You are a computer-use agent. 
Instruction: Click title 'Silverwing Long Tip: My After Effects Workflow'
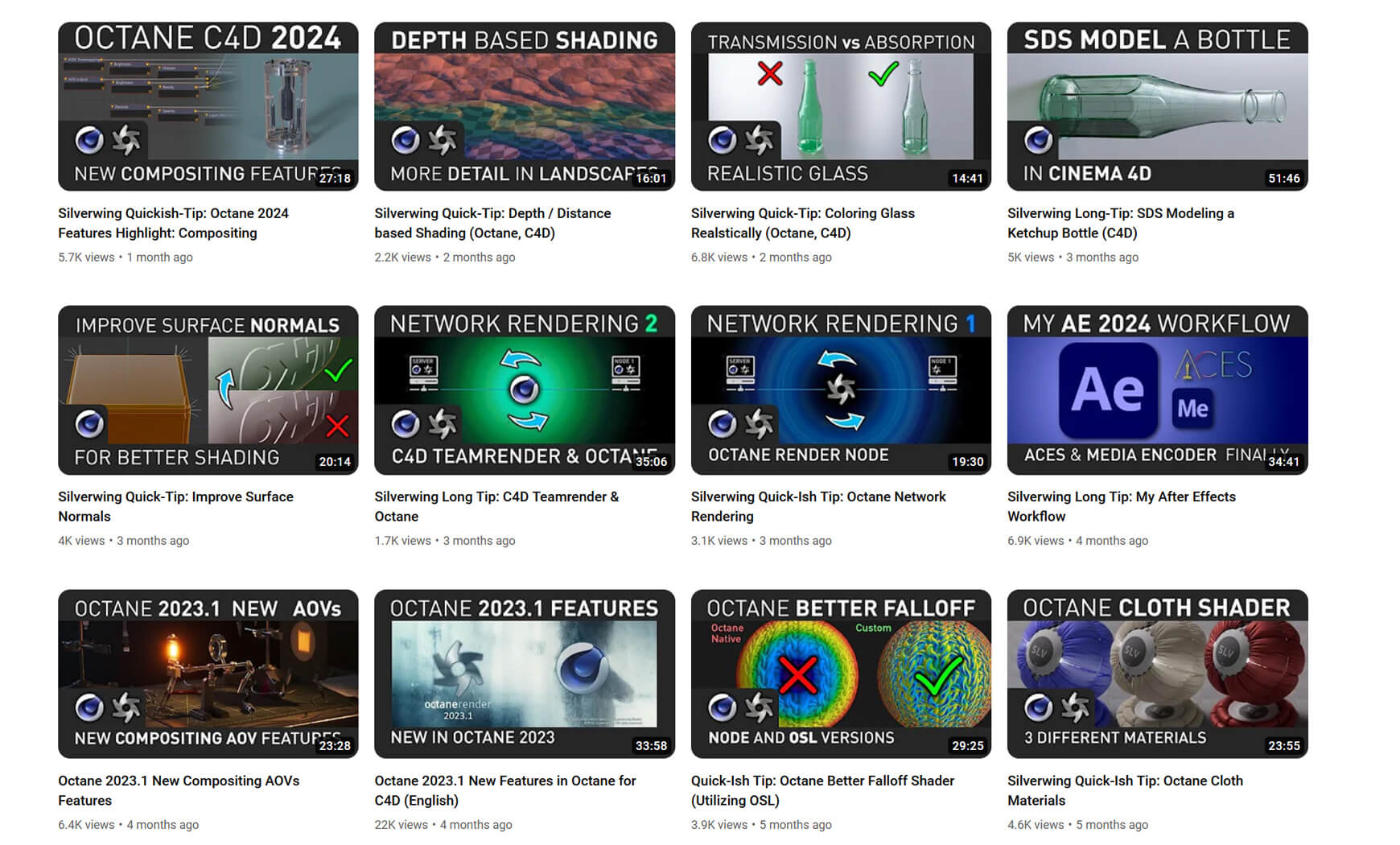tap(1122, 506)
